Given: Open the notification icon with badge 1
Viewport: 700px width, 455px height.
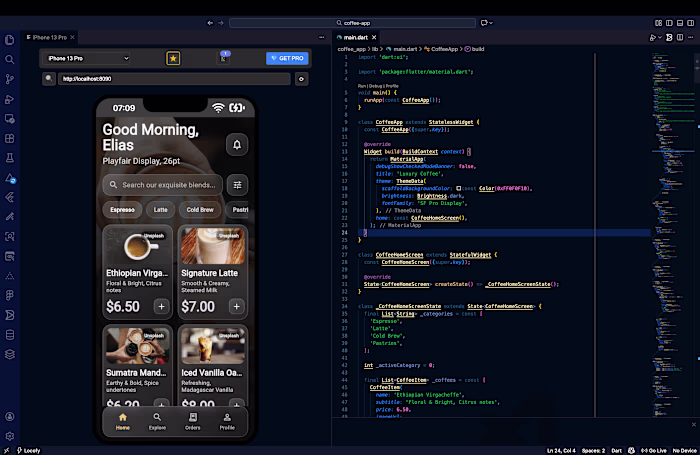Looking at the screenshot, I should tap(224, 58).
